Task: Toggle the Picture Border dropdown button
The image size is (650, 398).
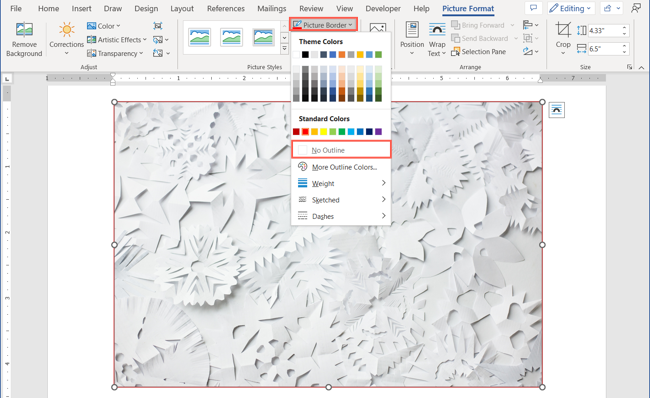Action: pos(323,25)
